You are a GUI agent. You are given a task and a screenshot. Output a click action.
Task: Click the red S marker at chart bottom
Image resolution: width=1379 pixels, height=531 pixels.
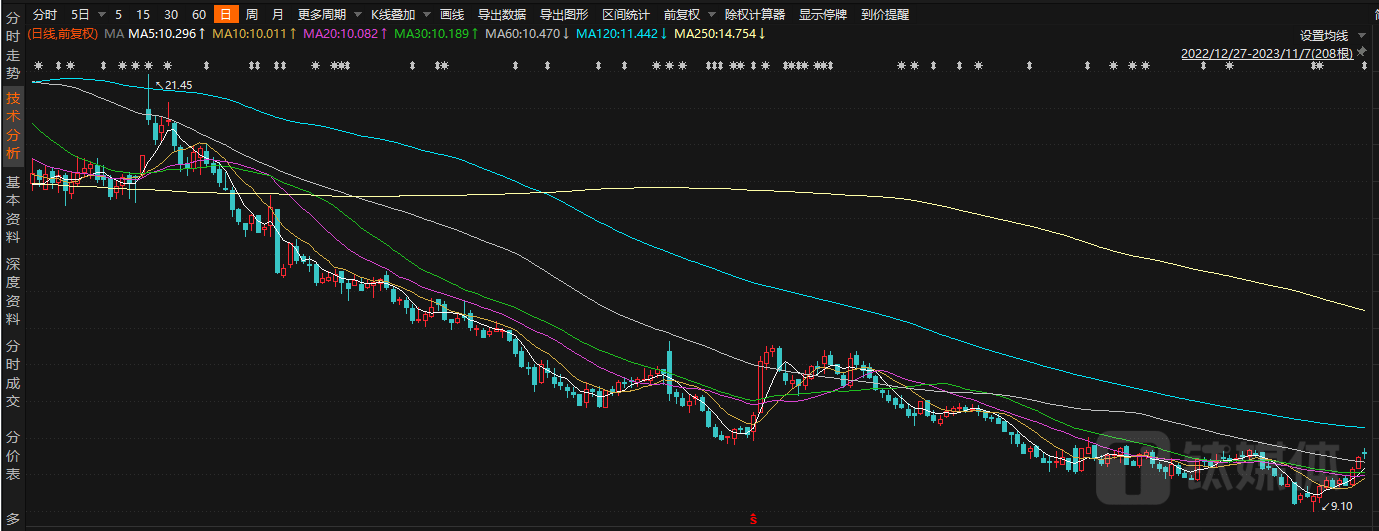click(x=753, y=518)
